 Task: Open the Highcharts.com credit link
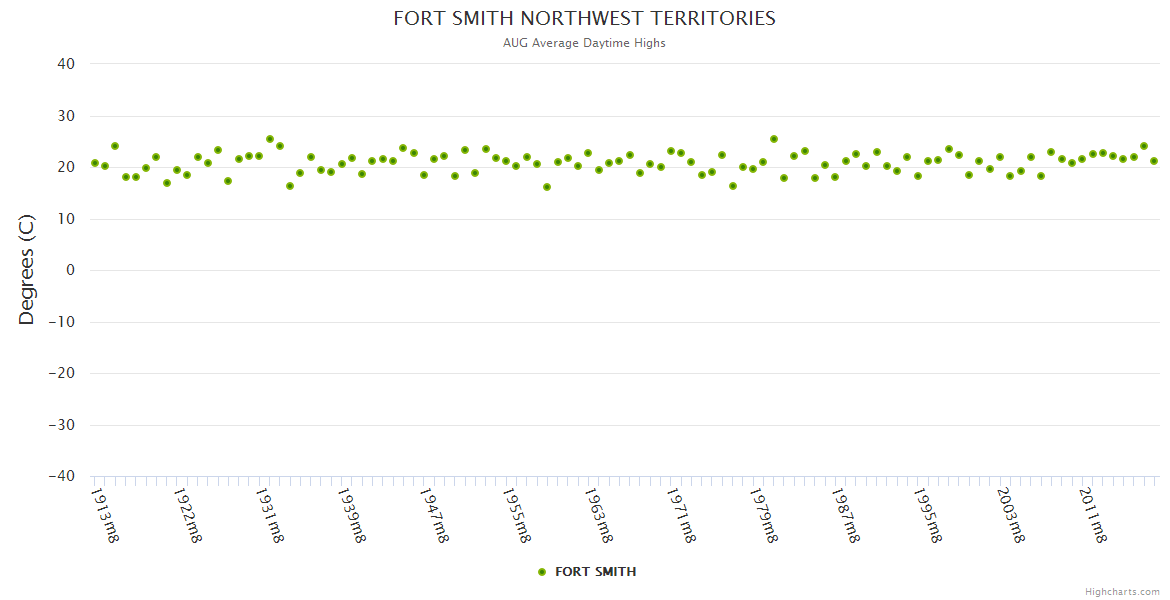pos(1122,591)
